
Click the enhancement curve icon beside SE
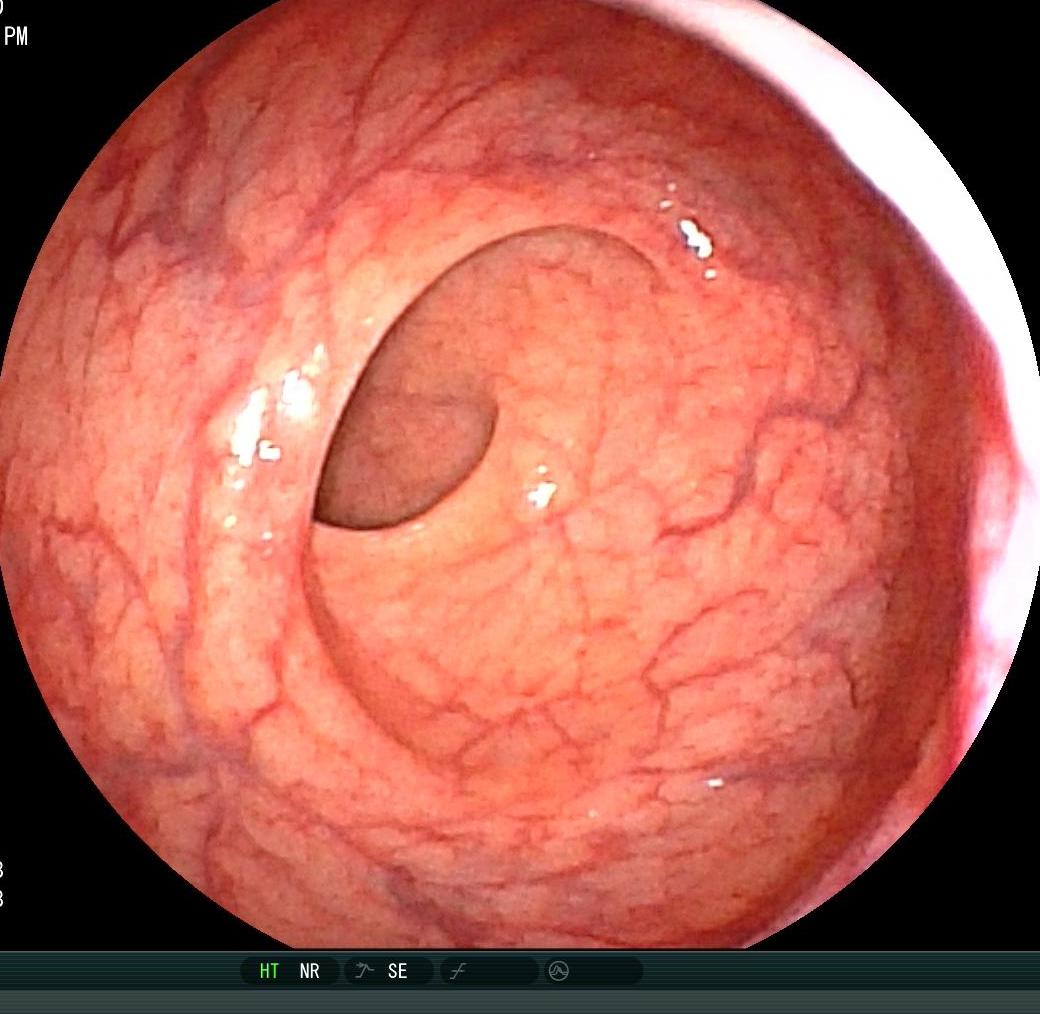363,971
